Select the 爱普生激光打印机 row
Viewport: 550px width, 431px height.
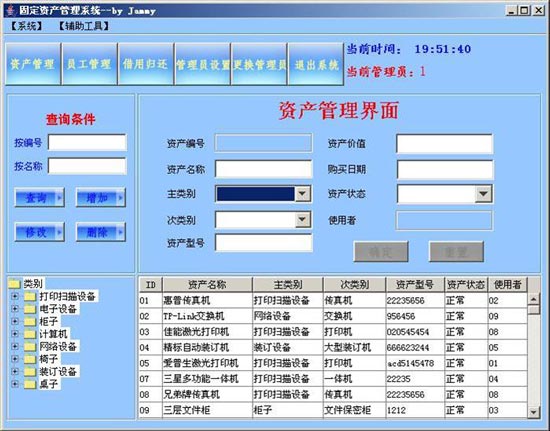333,363
